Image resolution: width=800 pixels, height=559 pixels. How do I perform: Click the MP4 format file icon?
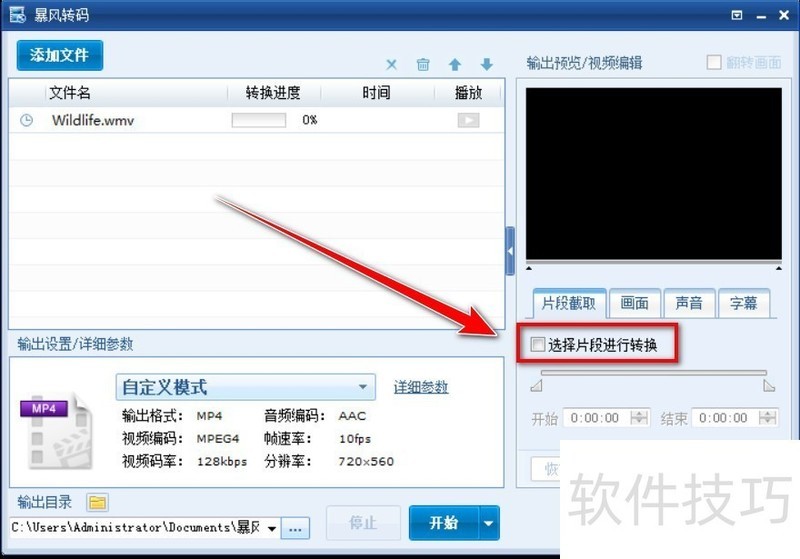click(56, 431)
